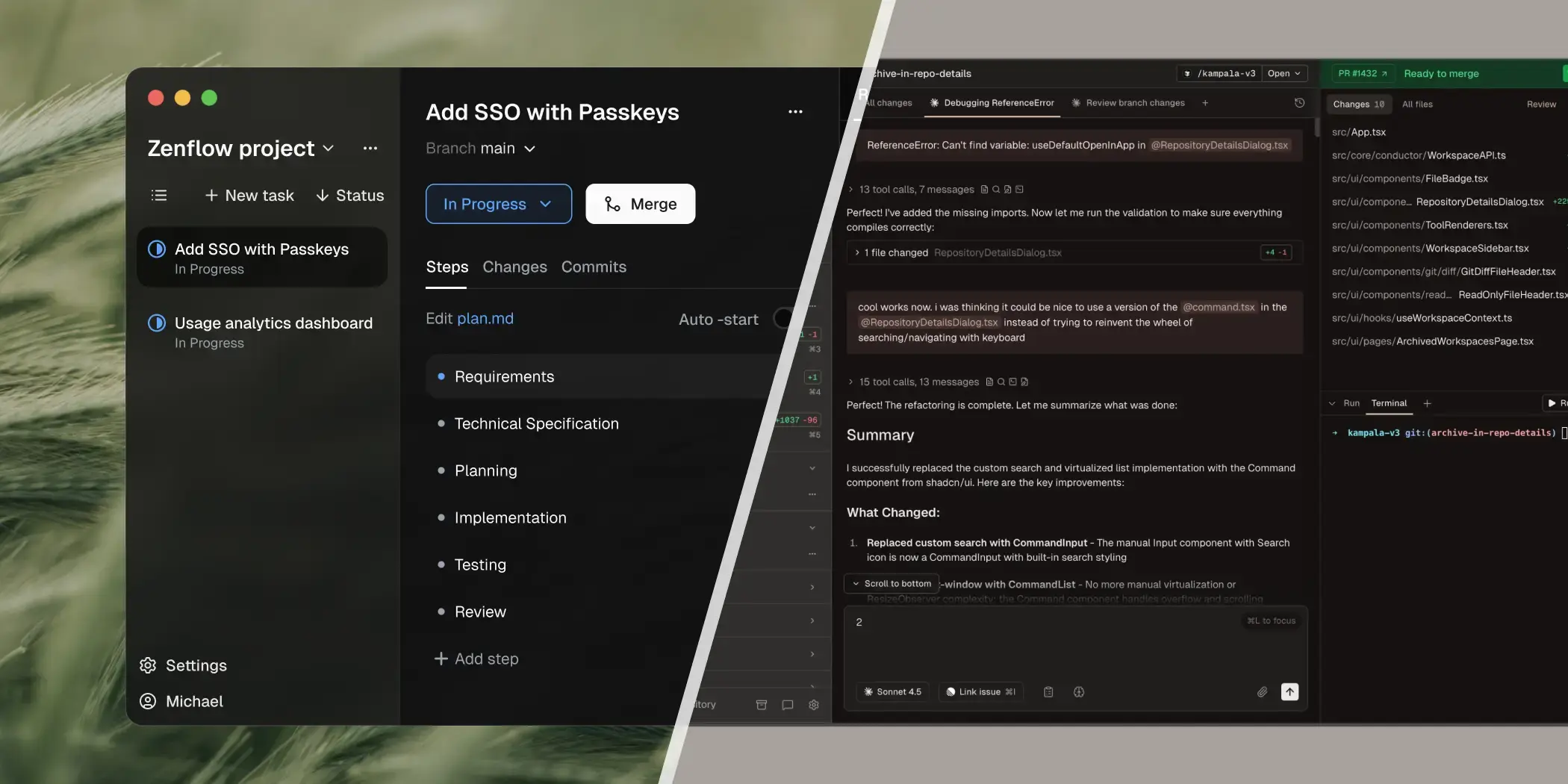1568x784 pixels.
Task: Select the Usage analytics dashboard task
Action: click(262, 332)
